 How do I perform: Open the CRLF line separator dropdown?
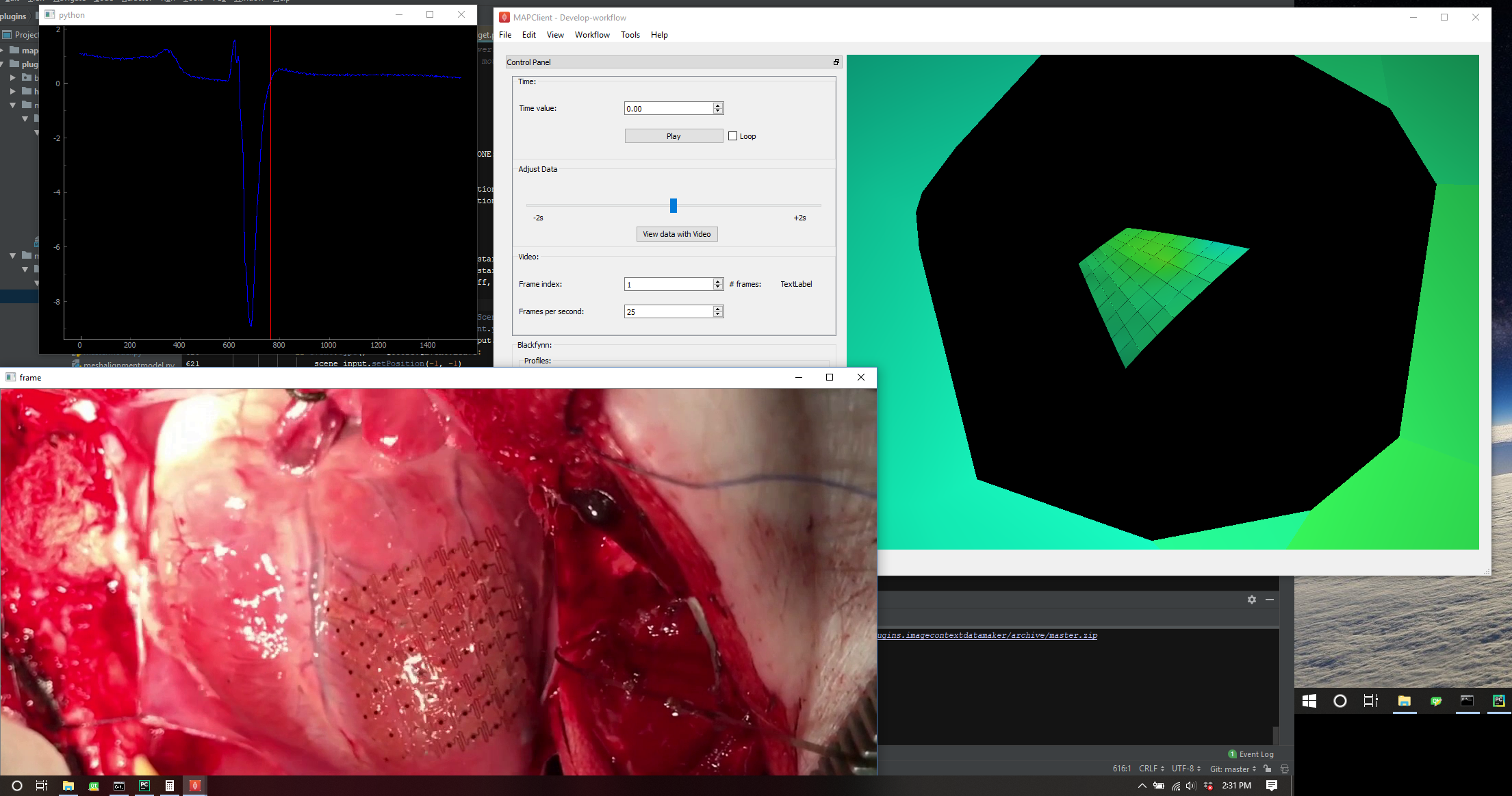click(1150, 768)
